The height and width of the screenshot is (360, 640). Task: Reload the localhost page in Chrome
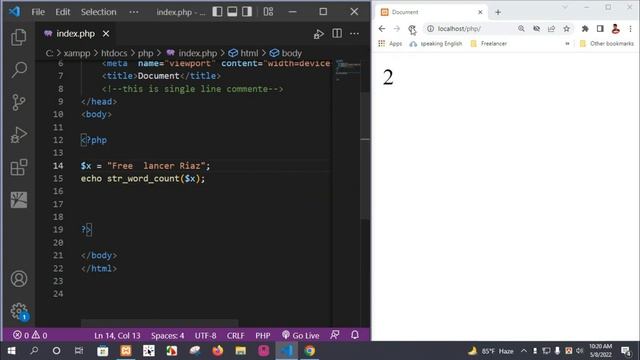pyautogui.click(x=412, y=29)
